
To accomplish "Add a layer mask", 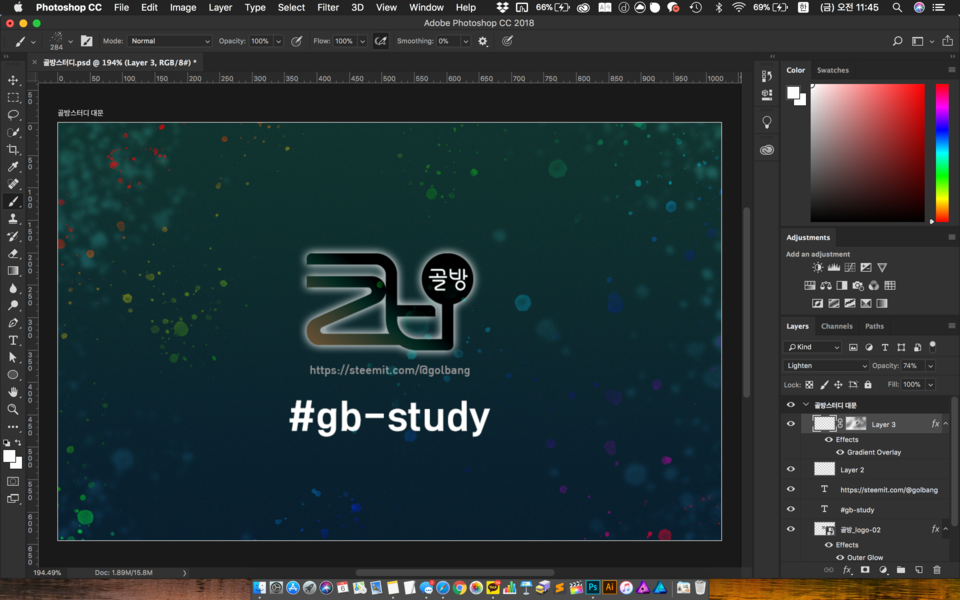I will (x=864, y=569).
